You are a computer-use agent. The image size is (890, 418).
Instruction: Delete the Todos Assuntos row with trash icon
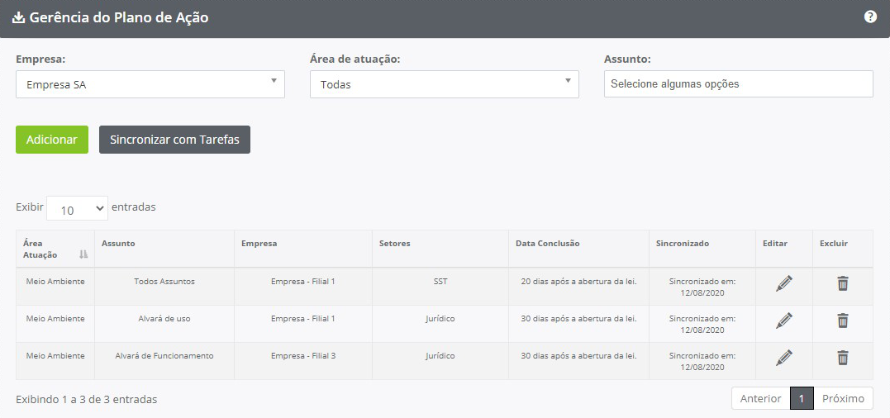pyautogui.click(x=842, y=283)
